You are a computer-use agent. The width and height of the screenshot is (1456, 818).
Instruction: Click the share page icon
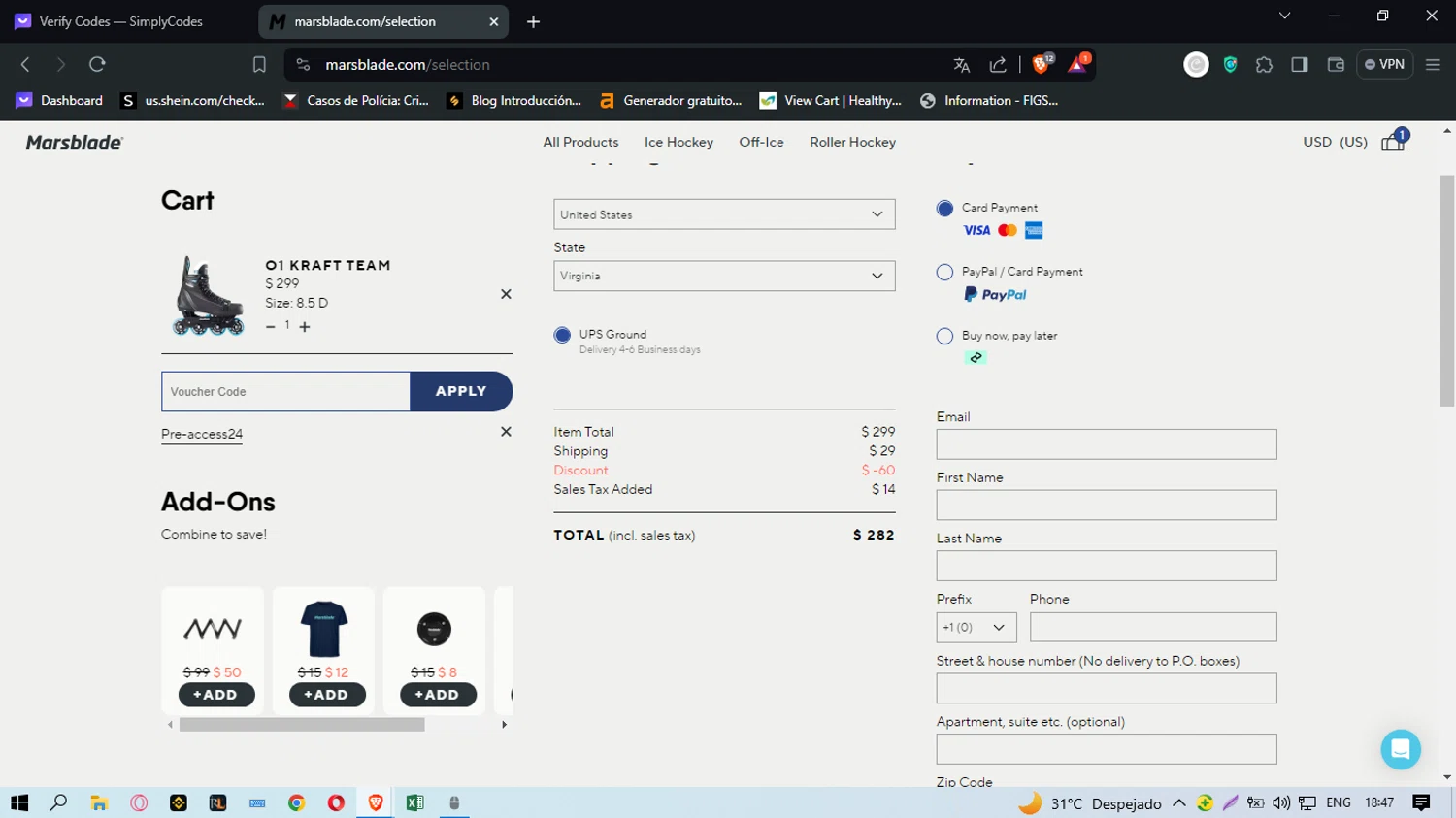[x=998, y=65]
